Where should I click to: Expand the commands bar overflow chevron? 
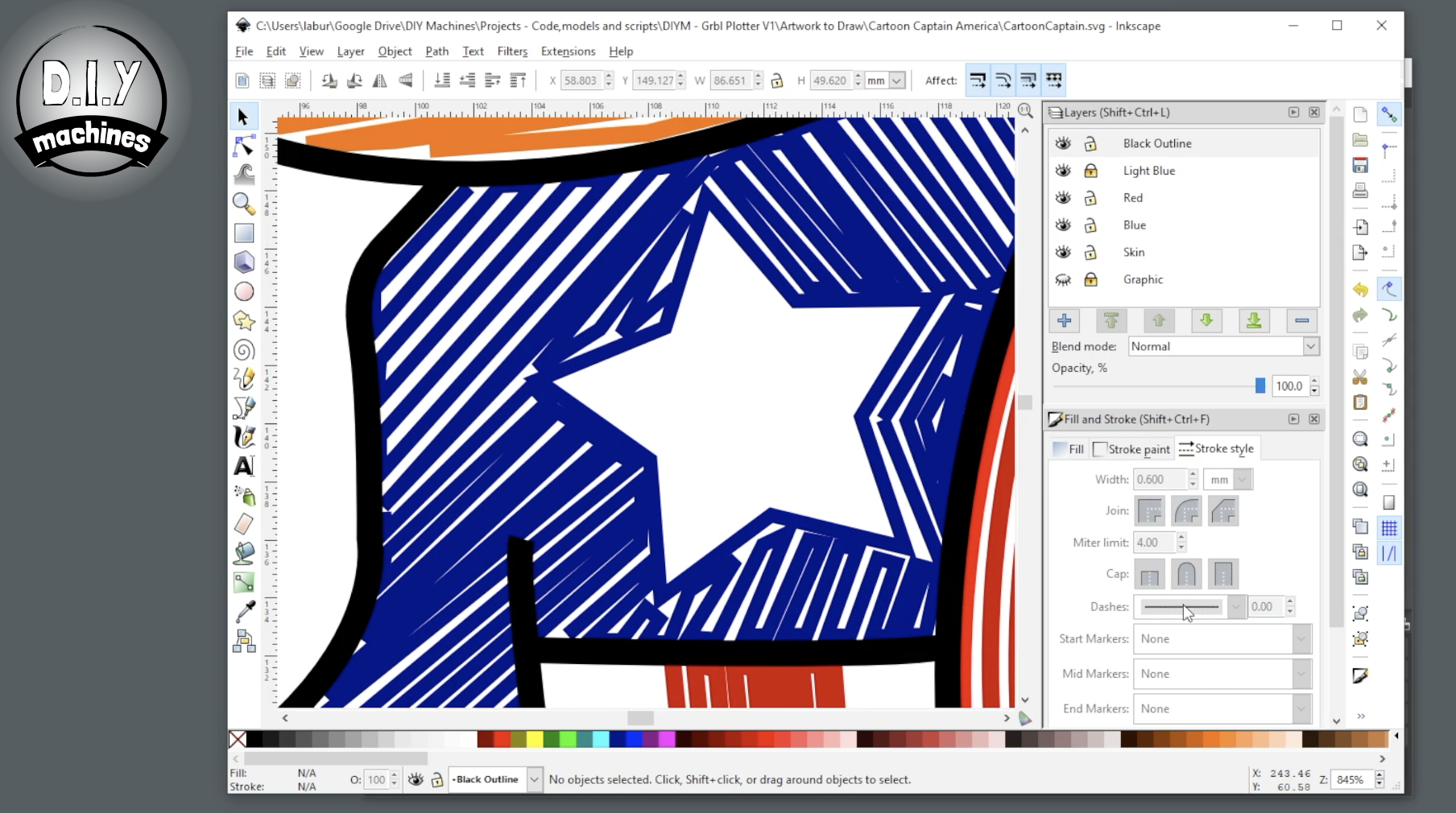point(1361,716)
